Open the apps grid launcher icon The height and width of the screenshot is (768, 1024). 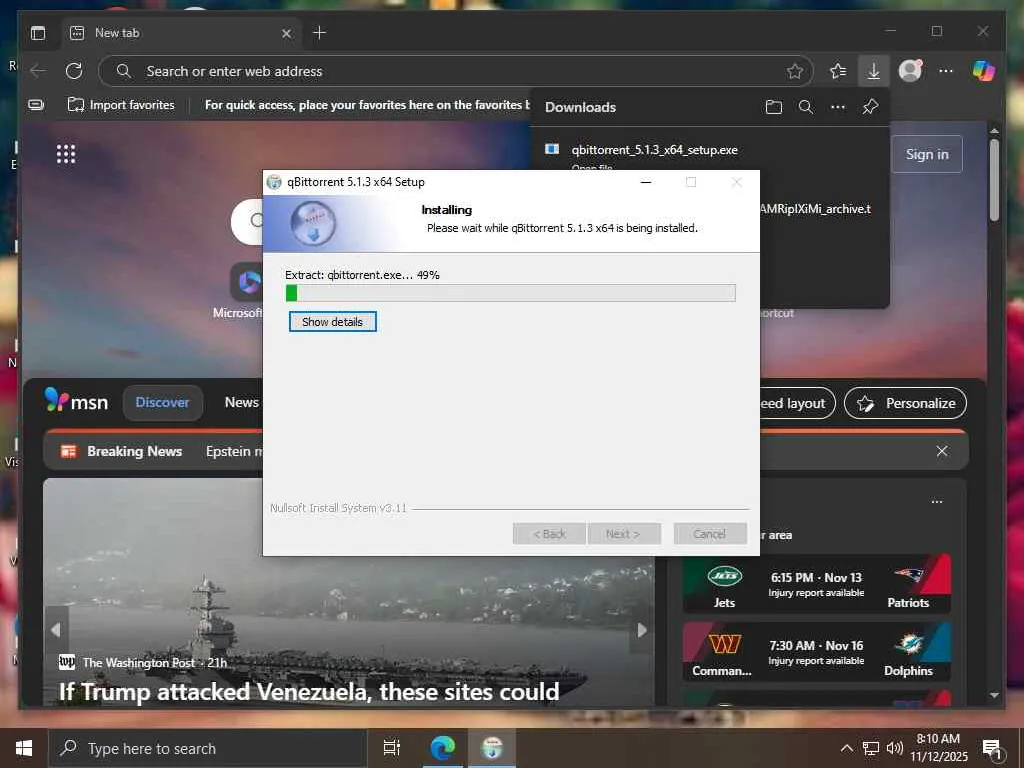point(66,154)
